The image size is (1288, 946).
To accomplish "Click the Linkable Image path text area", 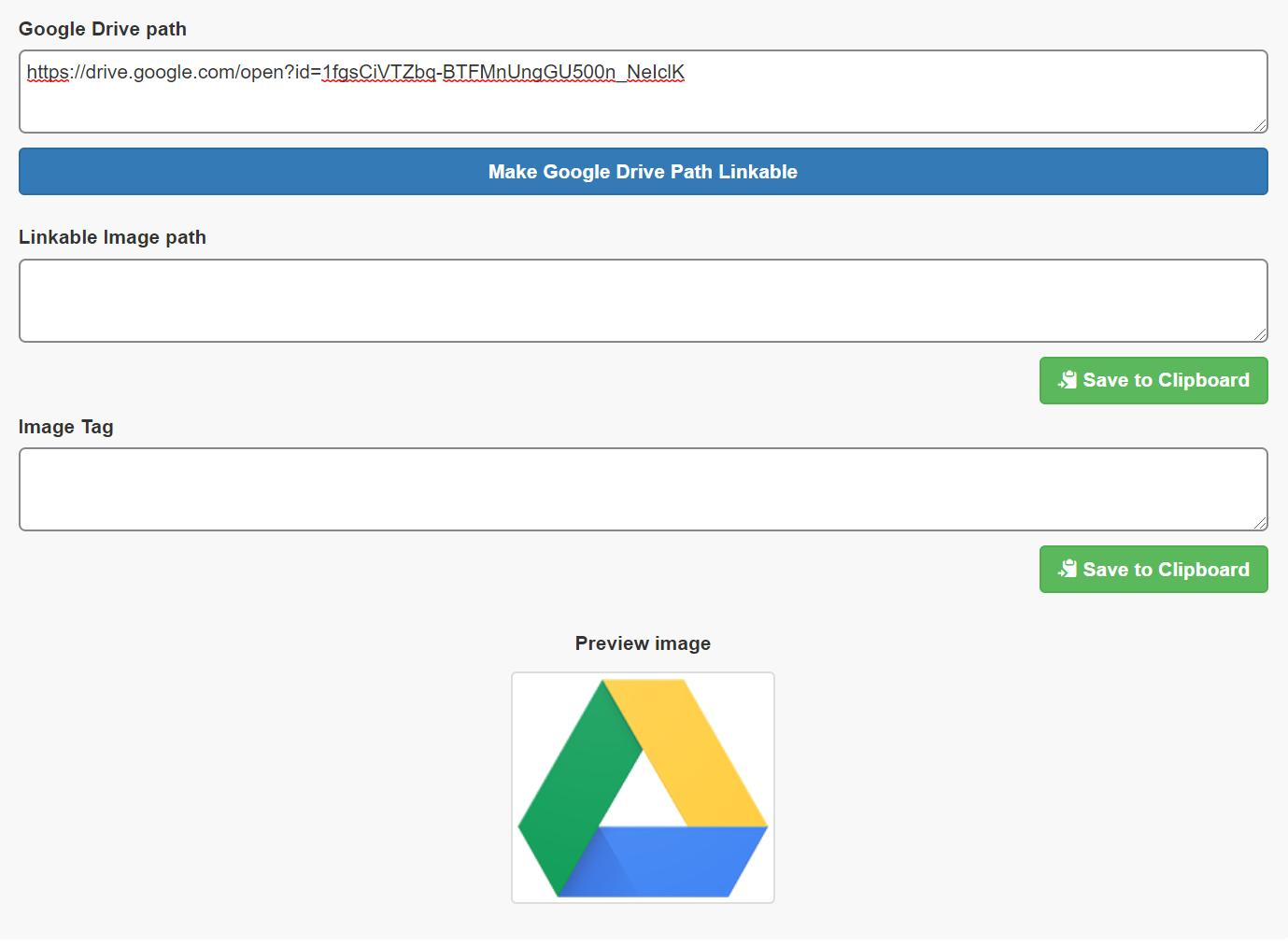I will [x=643, y=301].
